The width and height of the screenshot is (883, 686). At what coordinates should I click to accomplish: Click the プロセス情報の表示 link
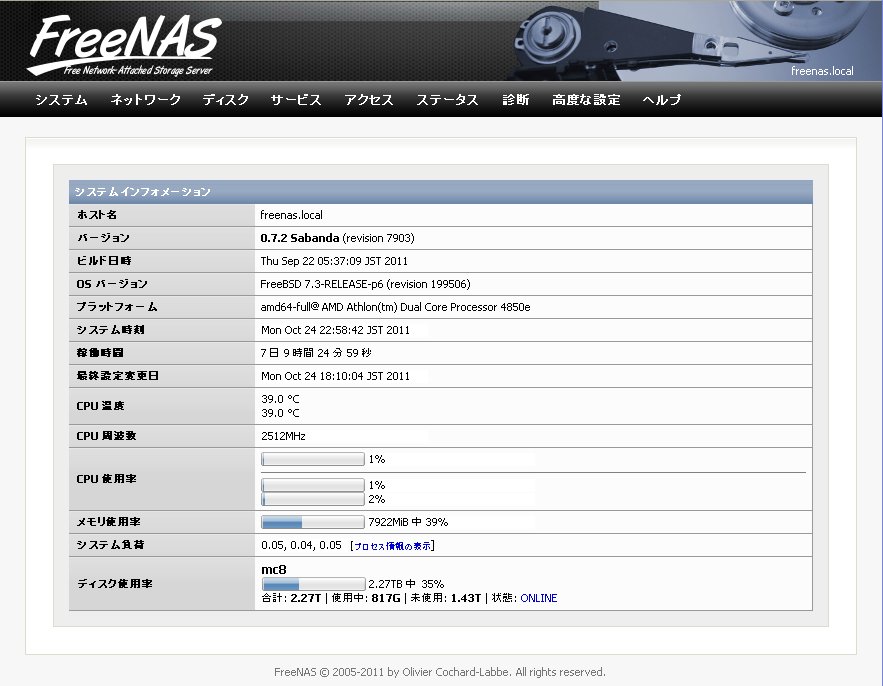(x=392, y=546)
